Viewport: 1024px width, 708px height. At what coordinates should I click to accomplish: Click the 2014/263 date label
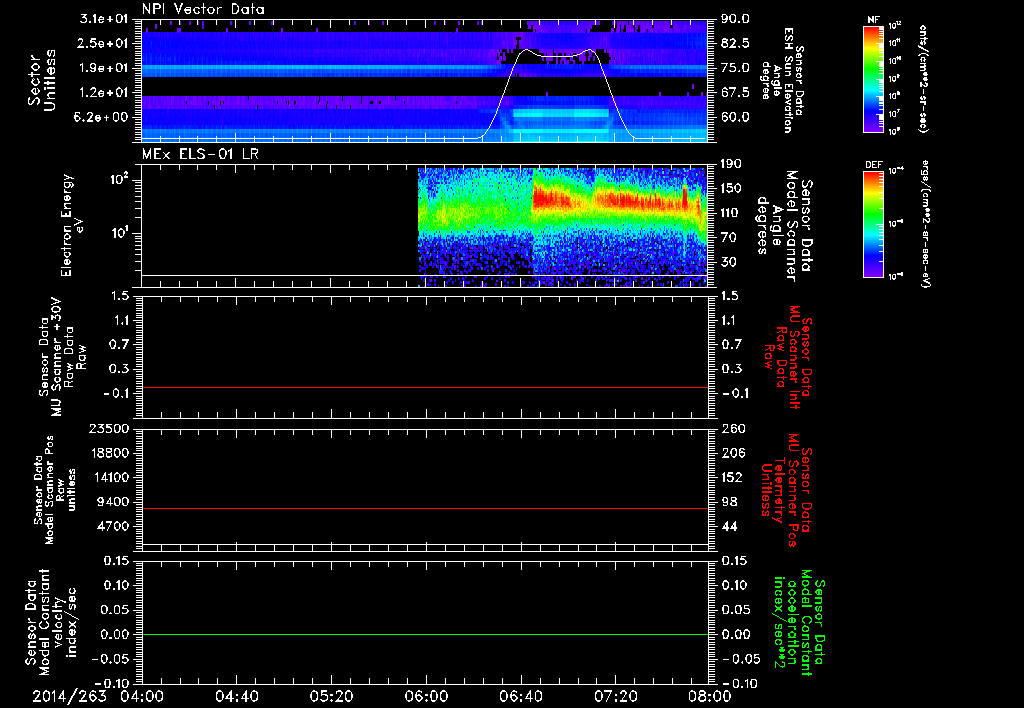(69, 696)
